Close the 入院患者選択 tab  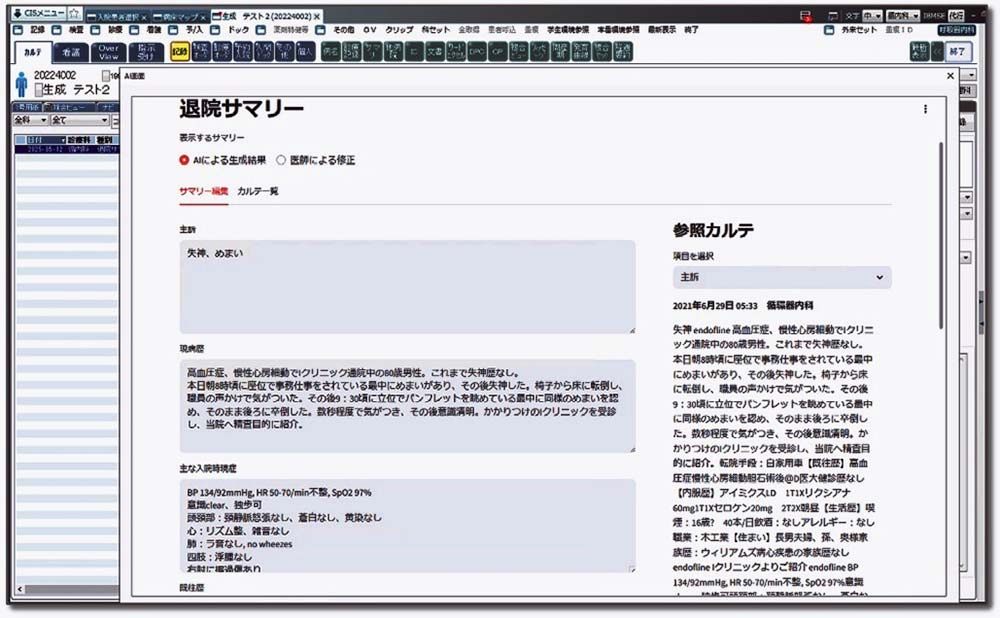coord(144,17)
